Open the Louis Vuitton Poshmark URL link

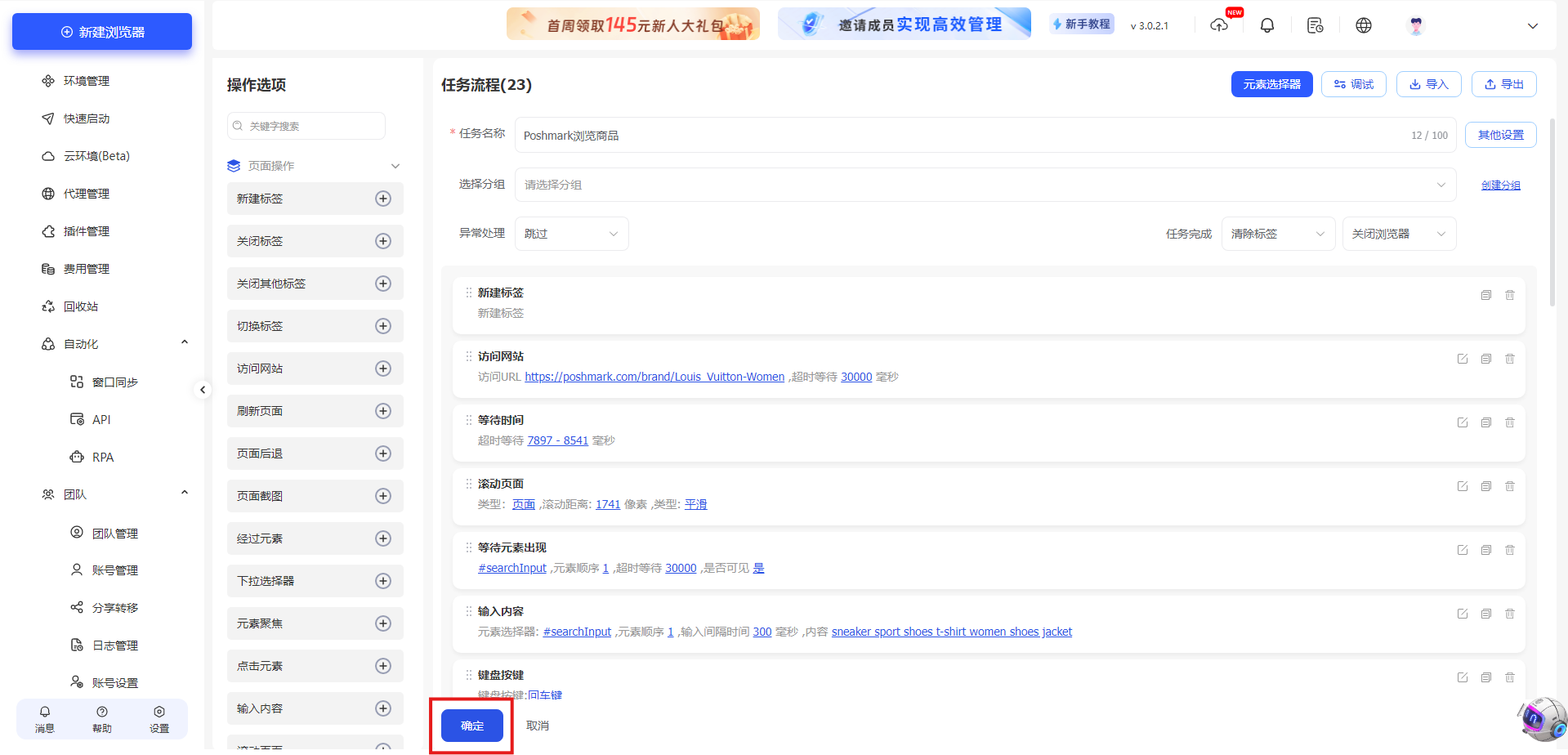pos(654,377)
